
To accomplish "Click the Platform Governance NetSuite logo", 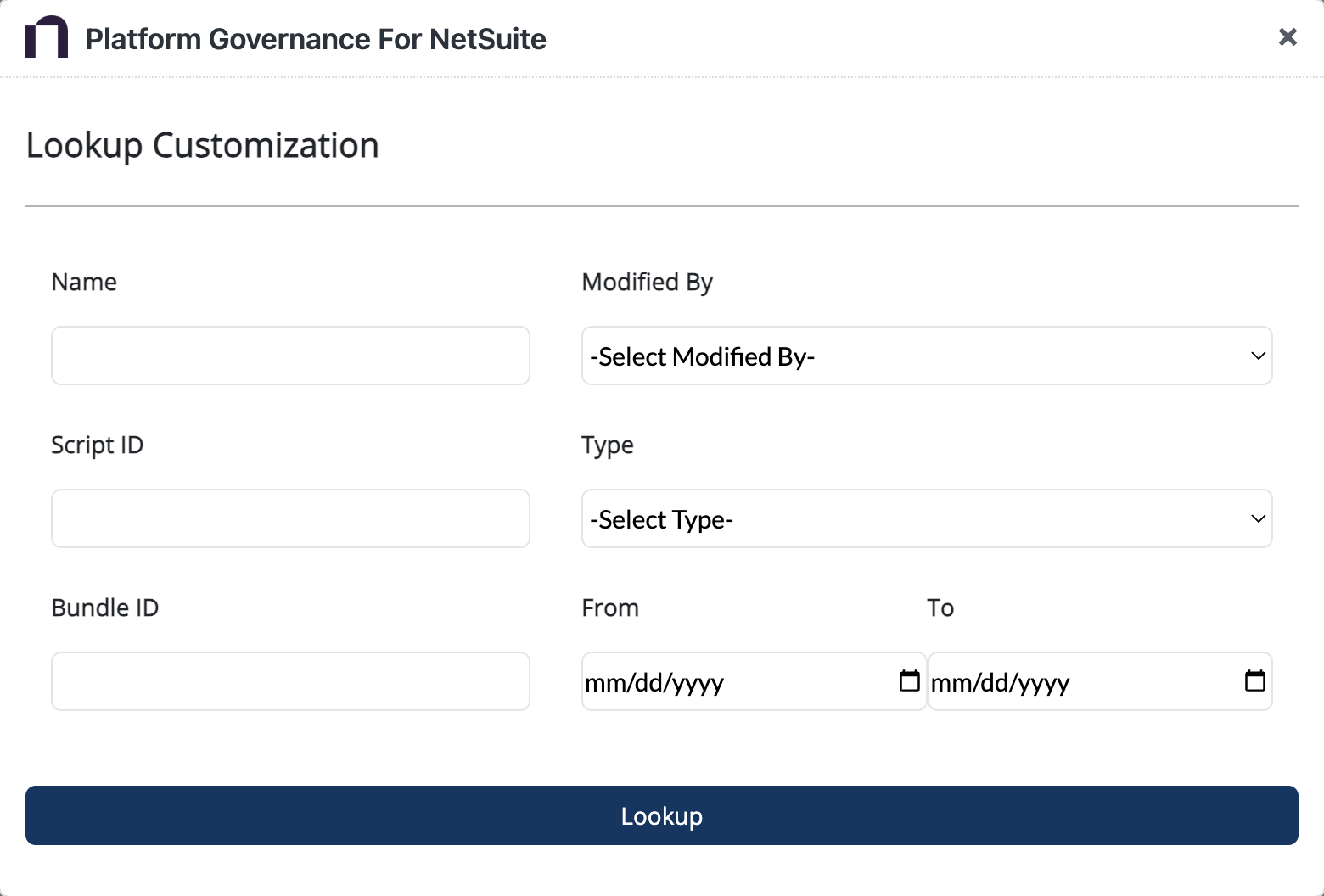I will click(48, 37).
